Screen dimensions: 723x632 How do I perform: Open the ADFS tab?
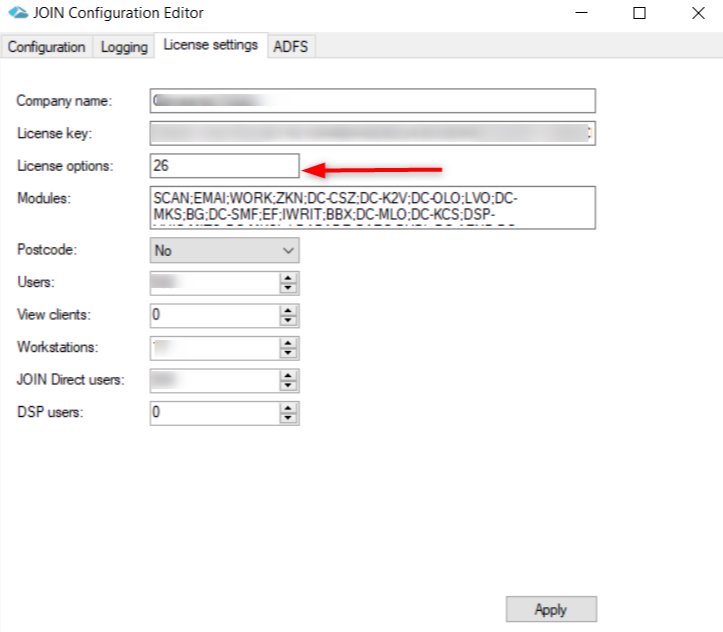(x=290, y=47)
